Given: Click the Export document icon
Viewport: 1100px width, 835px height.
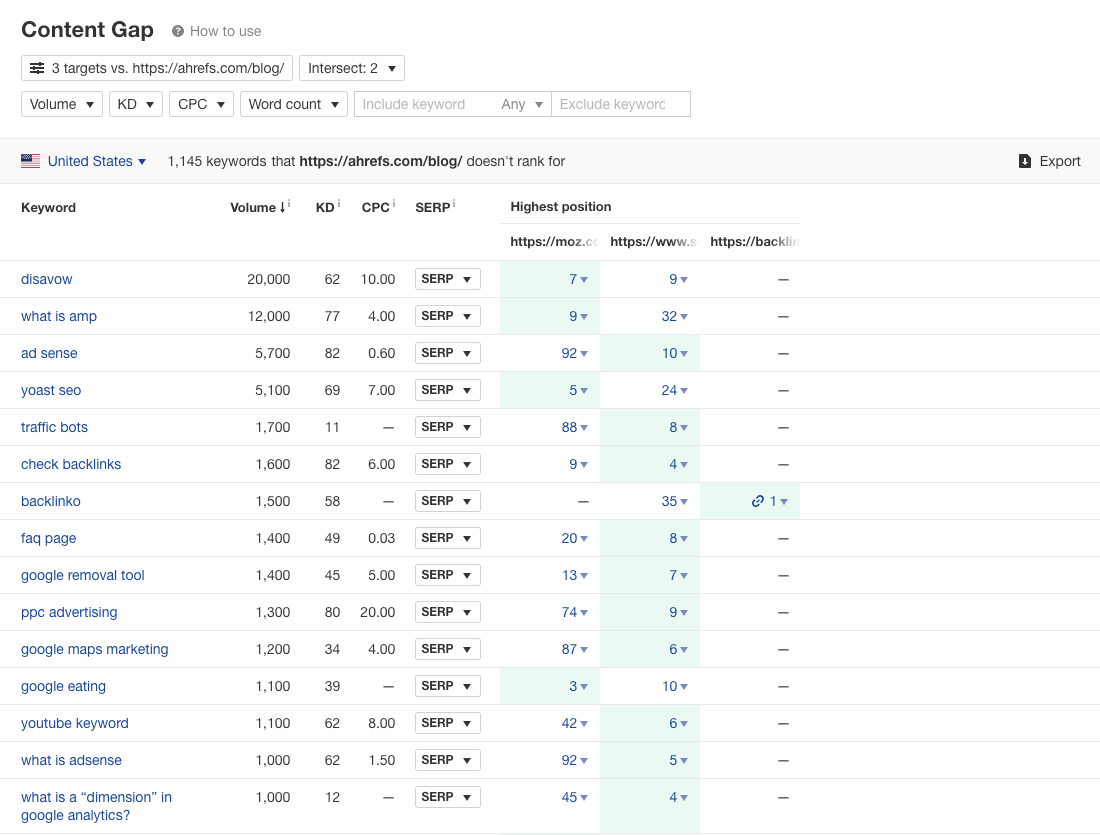Looking at the screenshot, I should pyautogui.click(x=1024, y=161).
